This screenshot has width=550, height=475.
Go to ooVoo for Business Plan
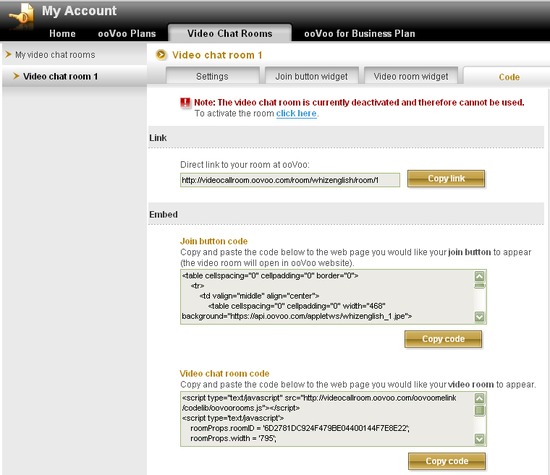360,34
